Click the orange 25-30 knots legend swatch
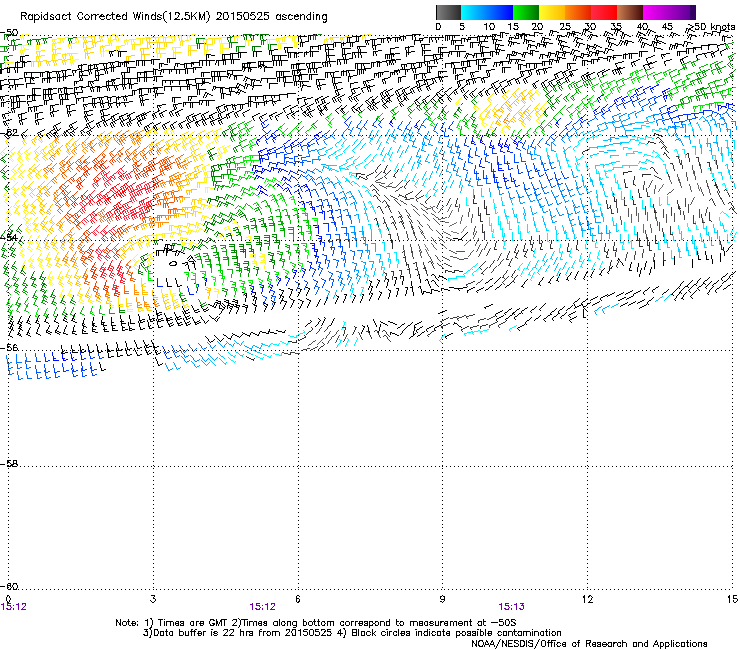This screenshot has width=740, height=650. [578, 12]
